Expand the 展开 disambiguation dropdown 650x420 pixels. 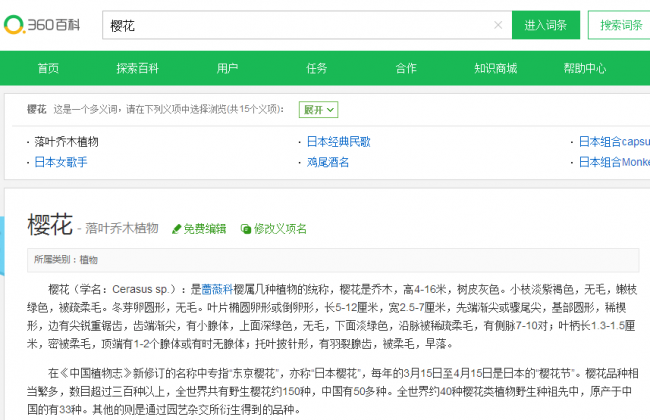319,109
